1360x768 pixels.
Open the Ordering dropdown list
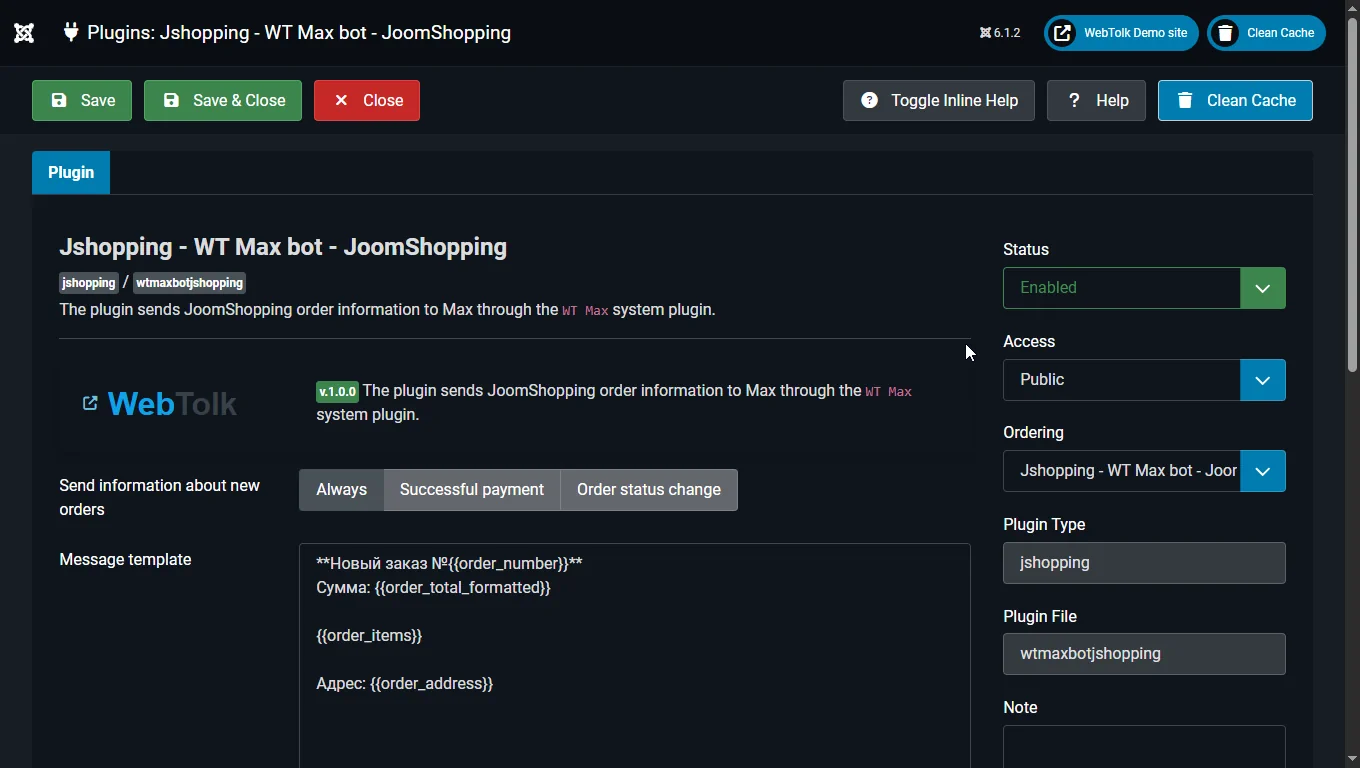pos(1144,471)
